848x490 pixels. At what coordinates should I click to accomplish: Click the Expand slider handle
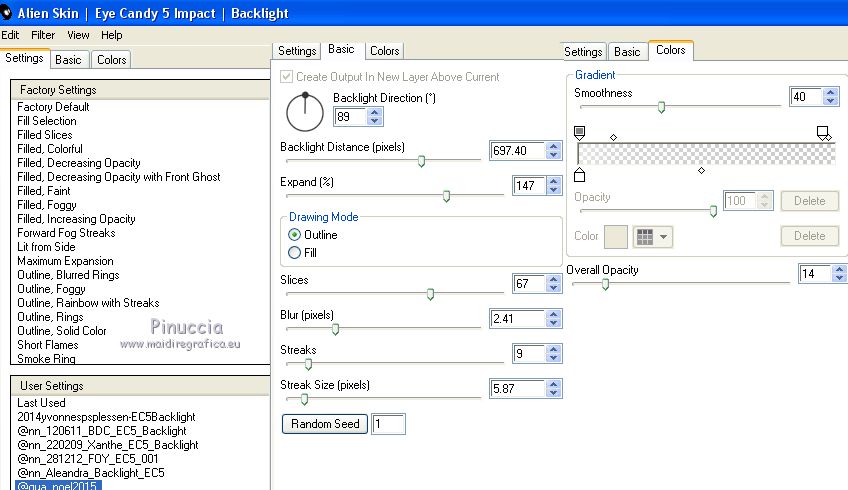click(x=446, y=196)
